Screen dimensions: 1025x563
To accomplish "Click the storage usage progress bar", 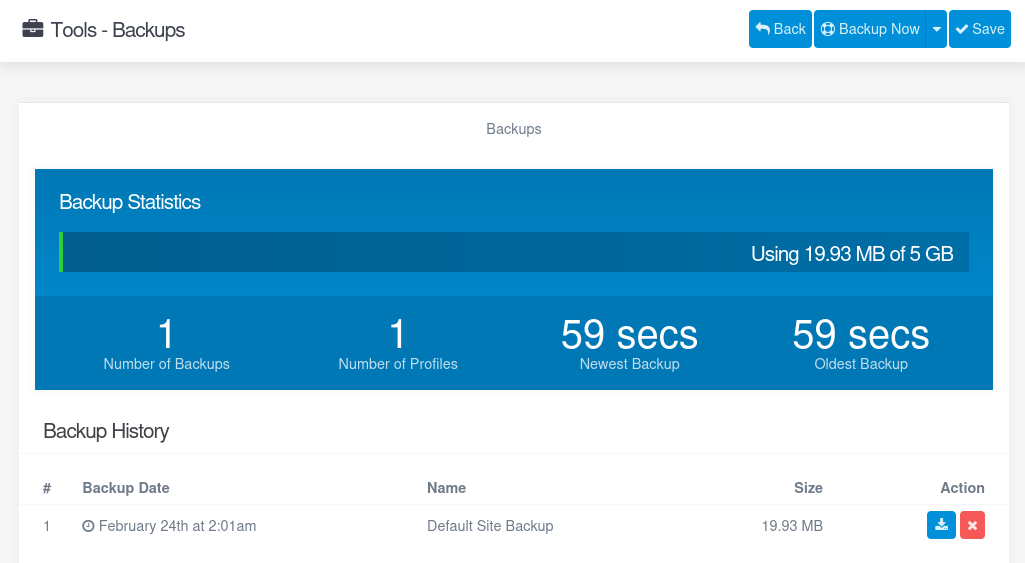I will point(514,252).
